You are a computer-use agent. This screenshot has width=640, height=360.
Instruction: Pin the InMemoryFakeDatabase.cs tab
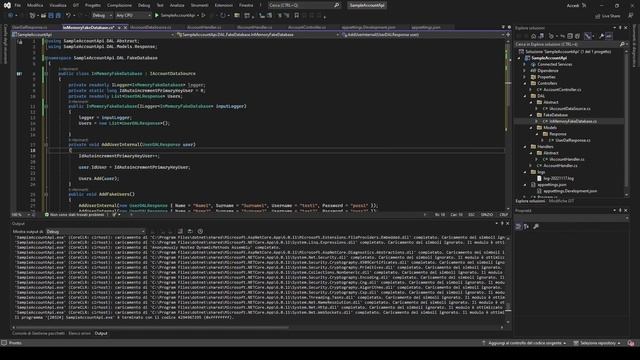[119, 27]
